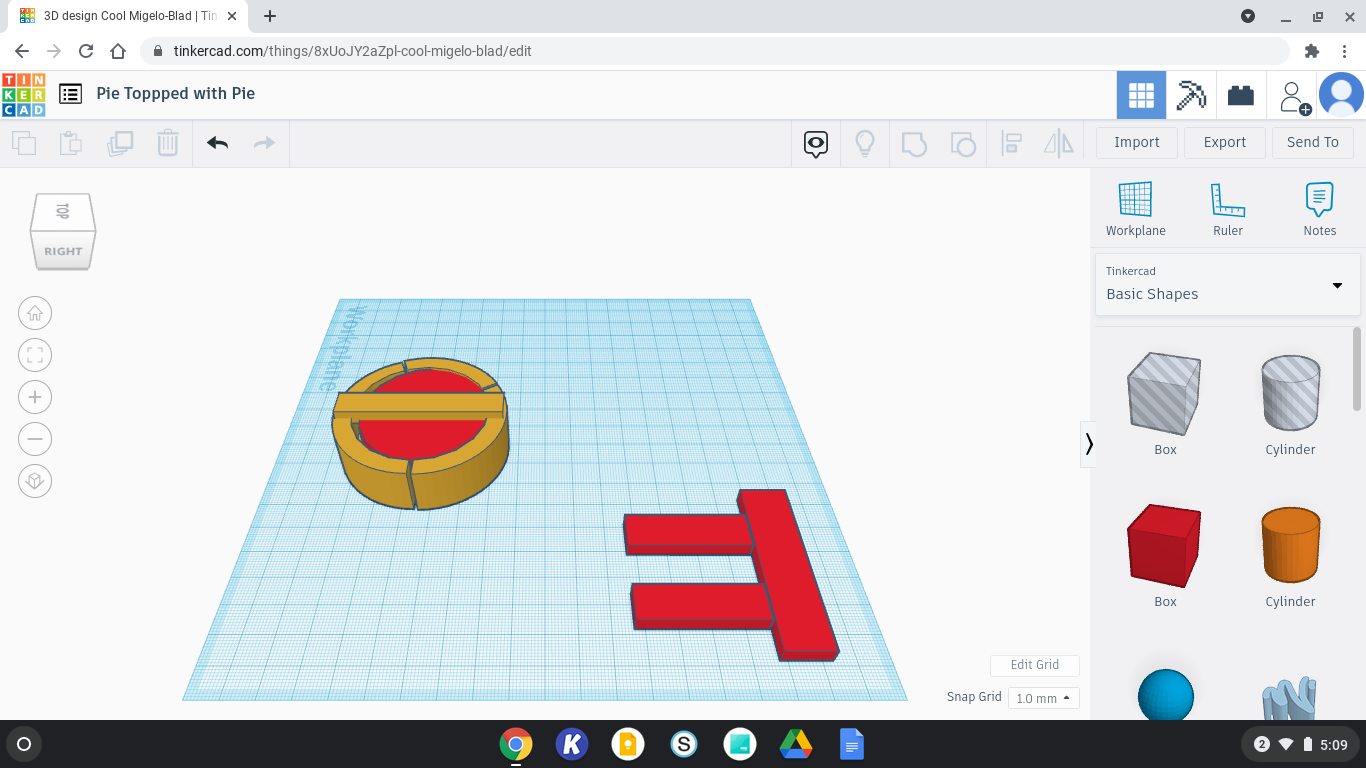Click the Tinkercad logo

[23, 94]
